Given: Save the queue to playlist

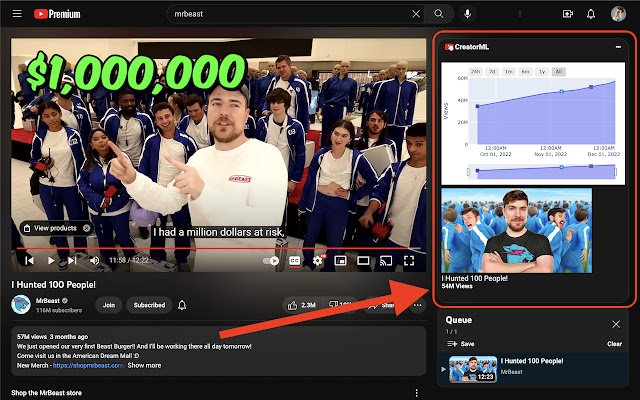Looking at the screenshot, I should 460,344.
